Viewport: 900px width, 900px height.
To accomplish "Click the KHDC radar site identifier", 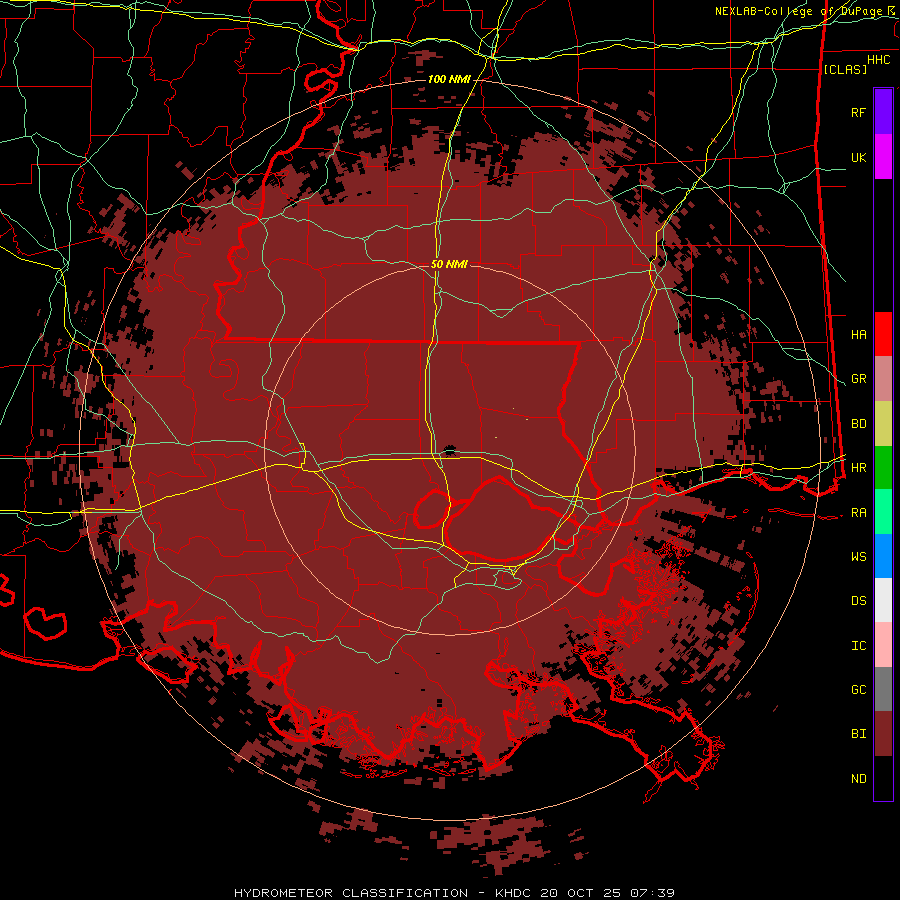I will coord(514,893).
